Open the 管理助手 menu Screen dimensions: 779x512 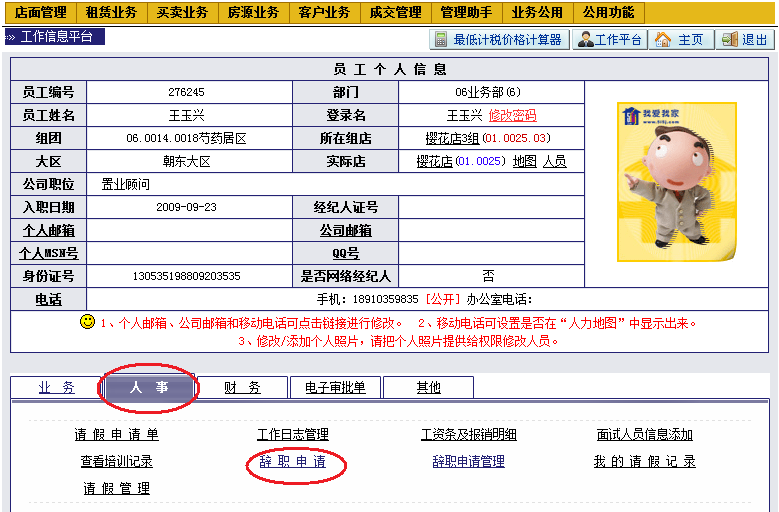pos(467,12)
